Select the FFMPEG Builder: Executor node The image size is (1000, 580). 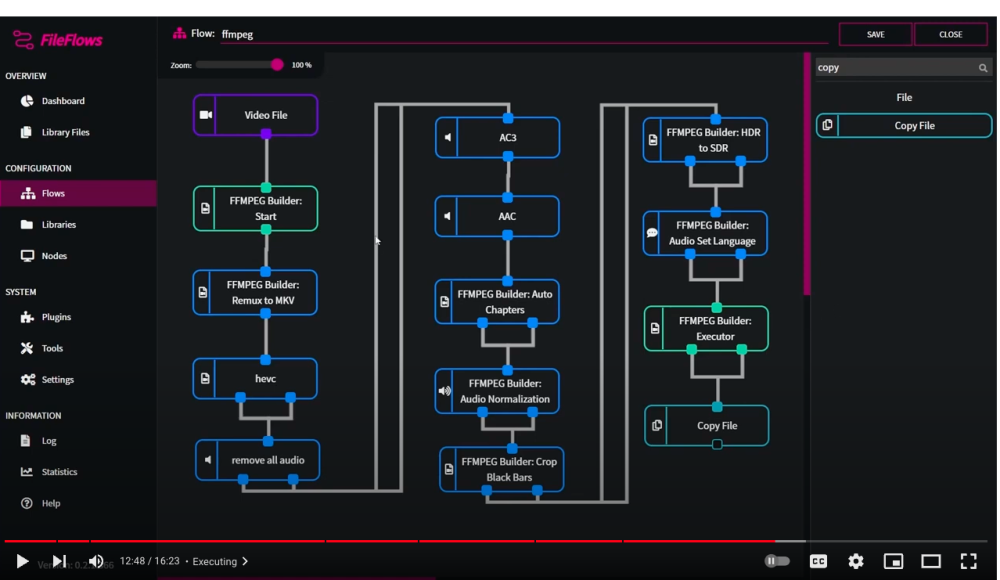click(707, 329)
